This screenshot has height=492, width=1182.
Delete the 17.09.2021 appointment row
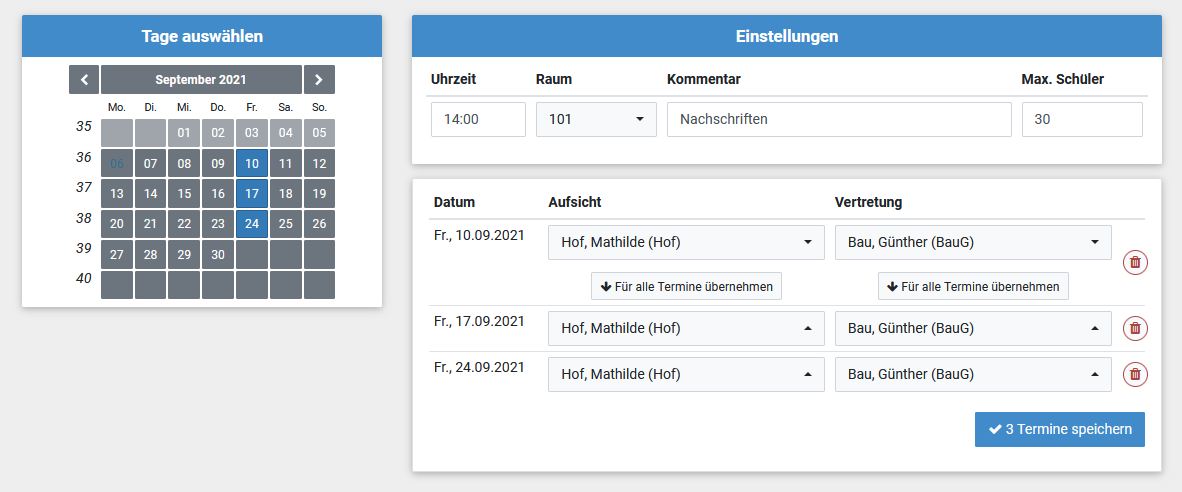(1135, 329)
